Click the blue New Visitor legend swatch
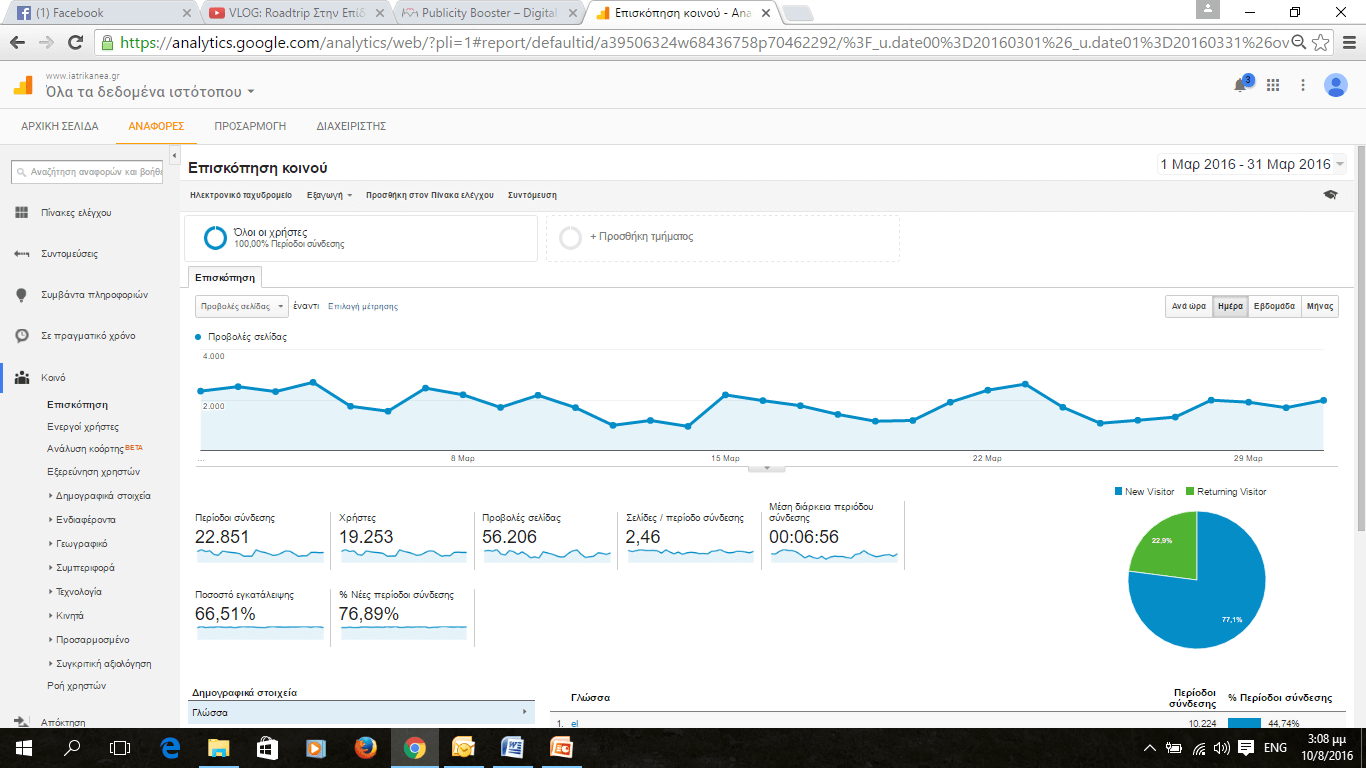This screenshot has width=1366, height=768. pos(1118,491)
